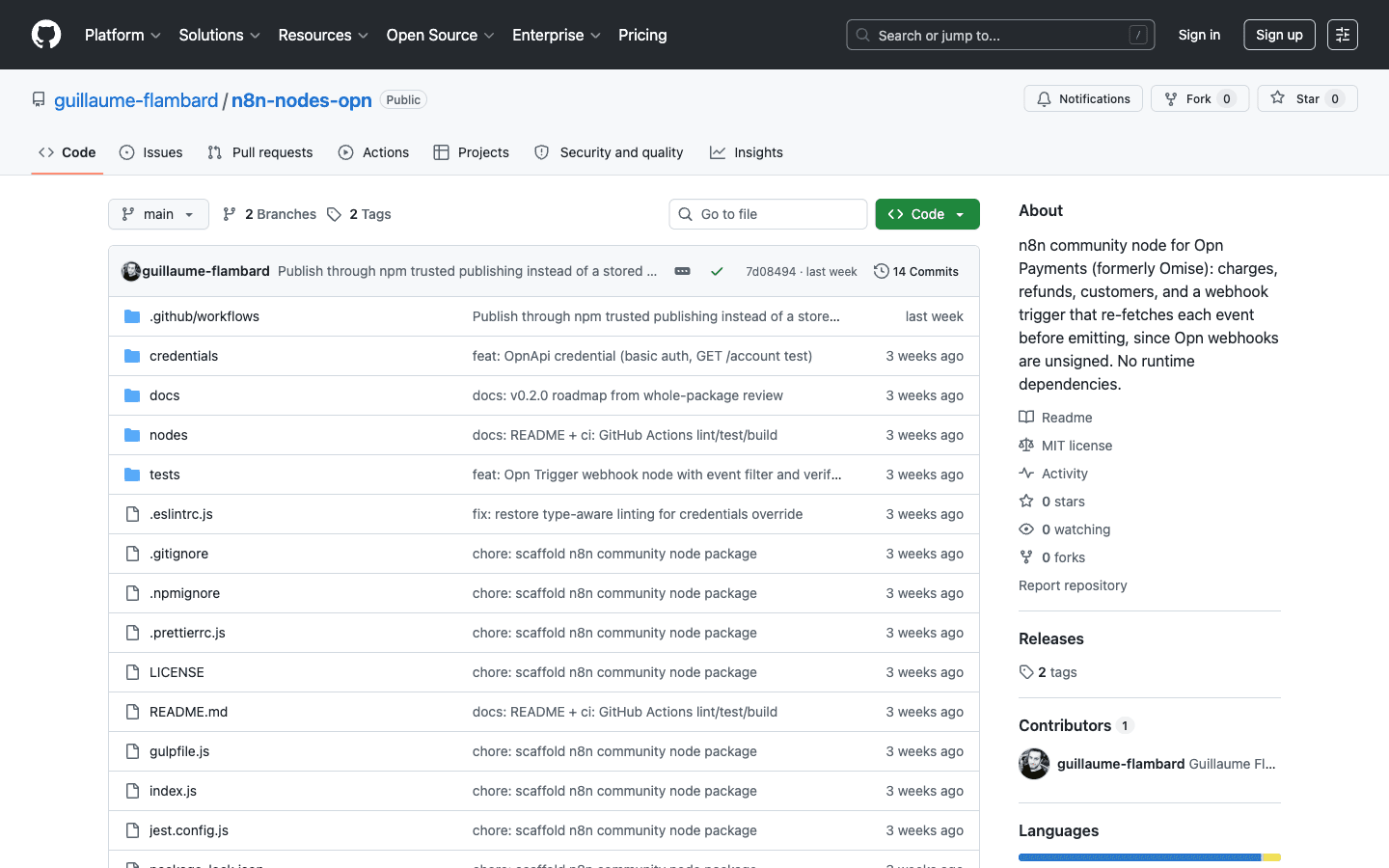Open 2 tags under Releases
1389x868 pixels.
[1049, 672]
